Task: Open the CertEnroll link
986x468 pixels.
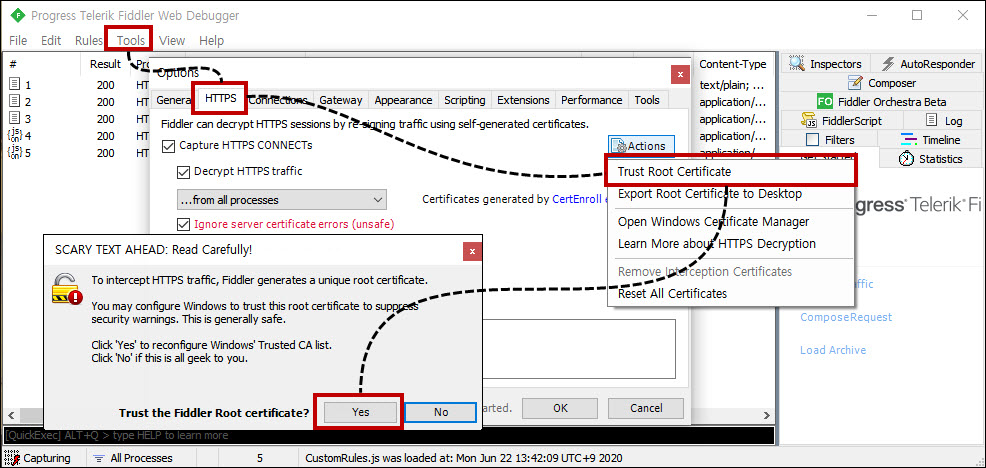Action: coord(577,199)
